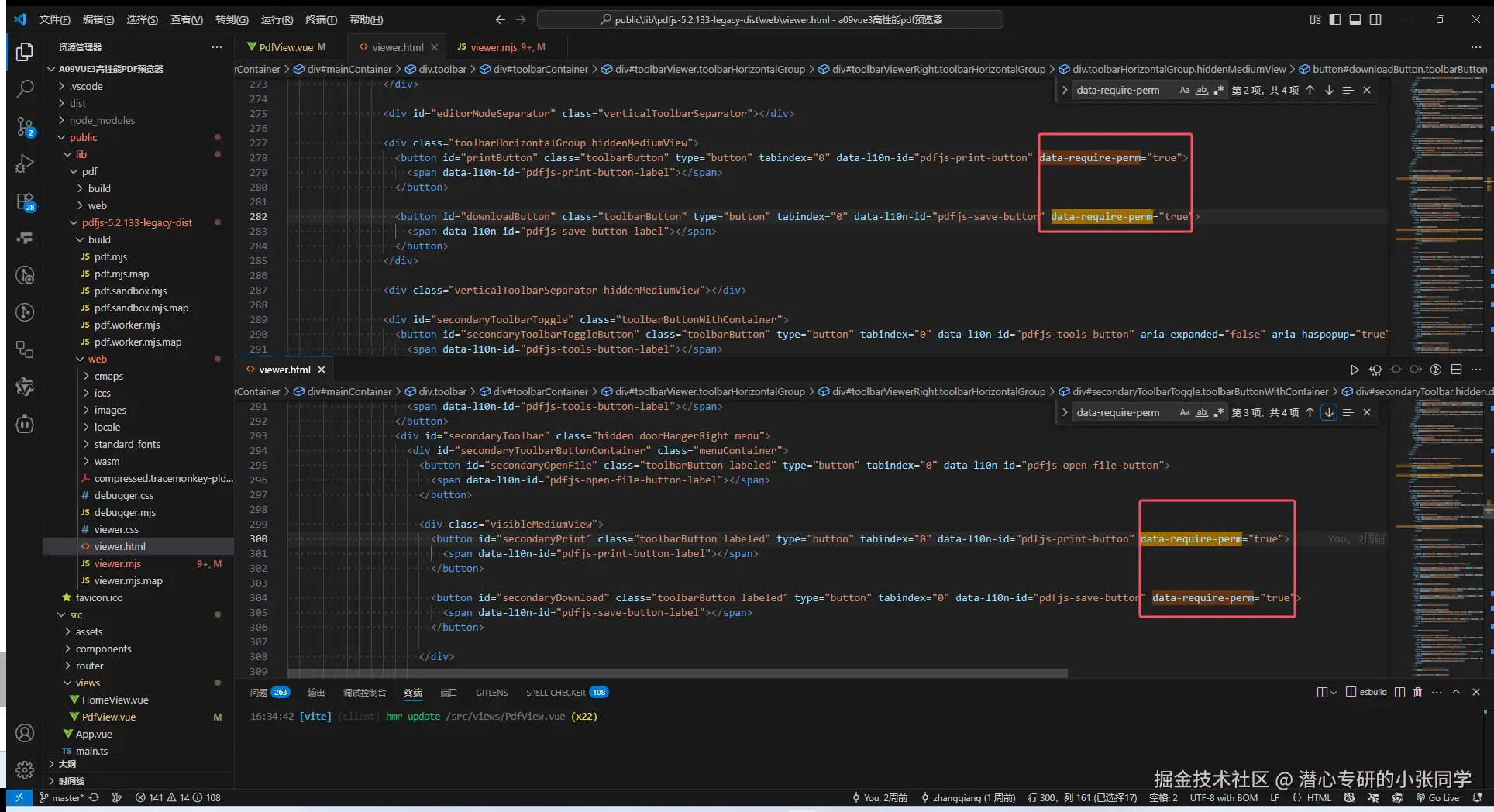Switch to the PdfView.vue editor tab
This screenshot has height=812, width=1494.
pos(286,47)
